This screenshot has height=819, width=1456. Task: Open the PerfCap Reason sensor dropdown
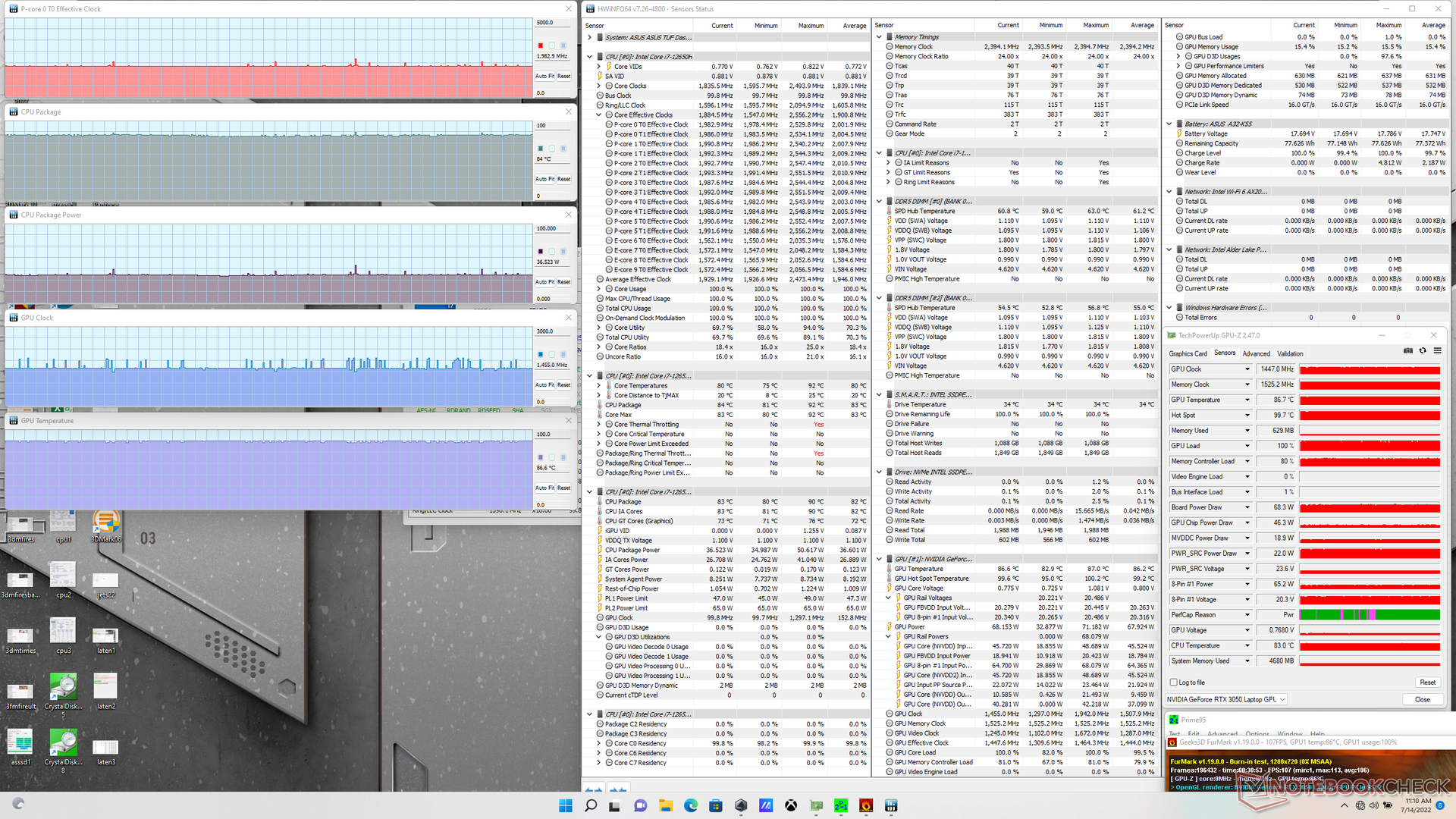coord(1247,615)
